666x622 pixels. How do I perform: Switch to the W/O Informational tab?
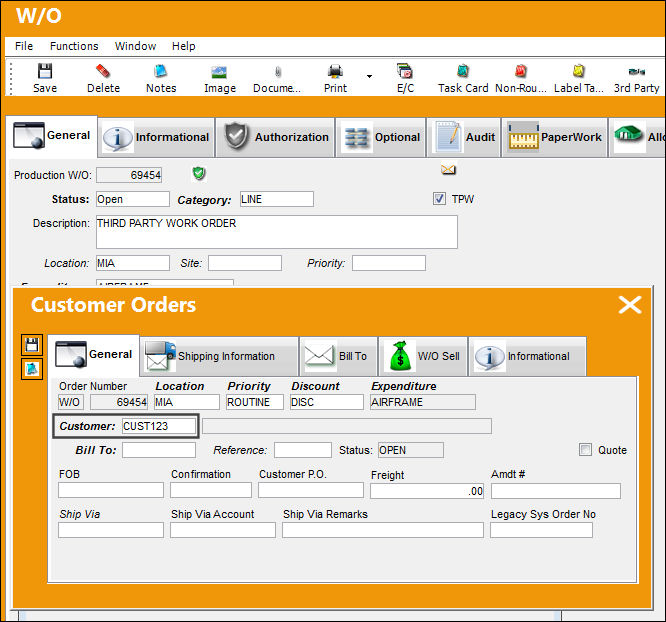pyautogui.click(x=156, y=137)
